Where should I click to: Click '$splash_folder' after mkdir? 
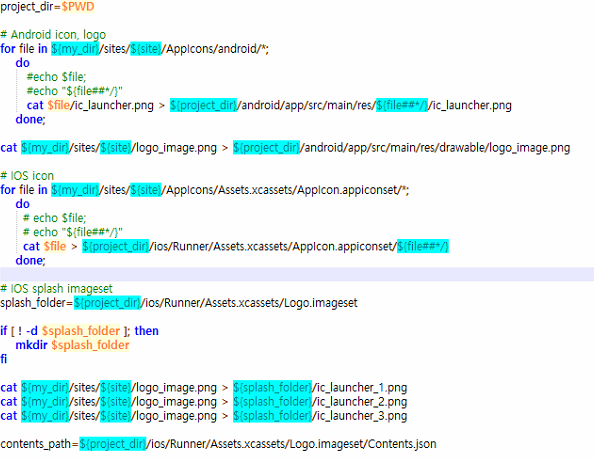pos(90,345)
